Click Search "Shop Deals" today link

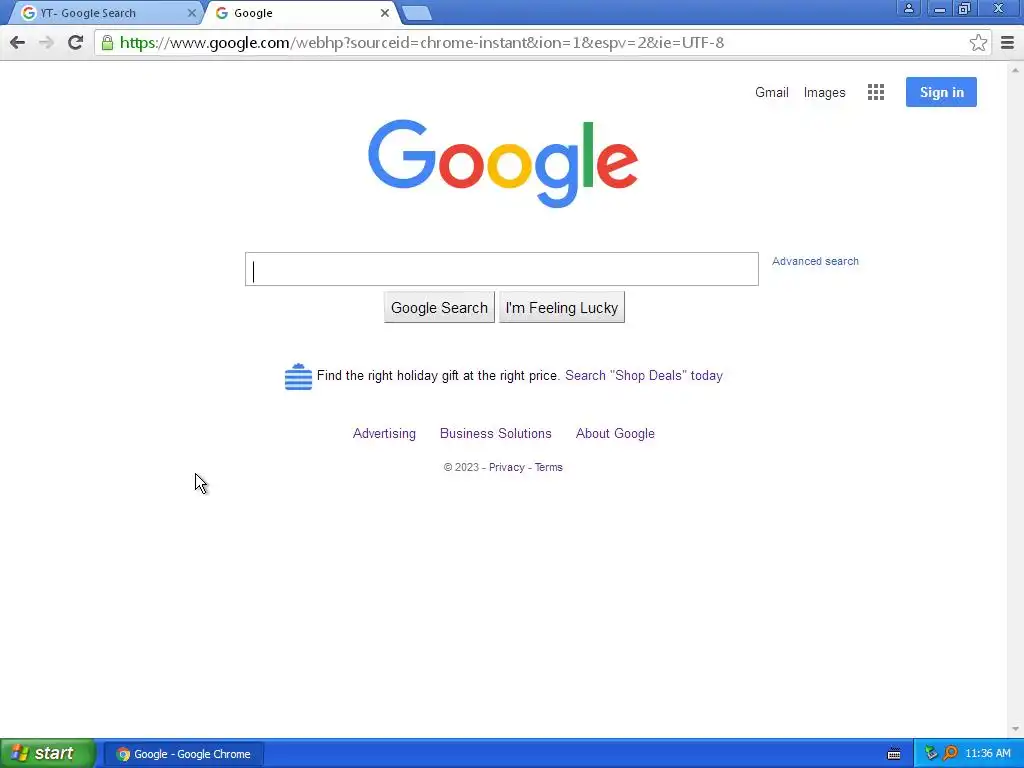click(x=644, y=376)
